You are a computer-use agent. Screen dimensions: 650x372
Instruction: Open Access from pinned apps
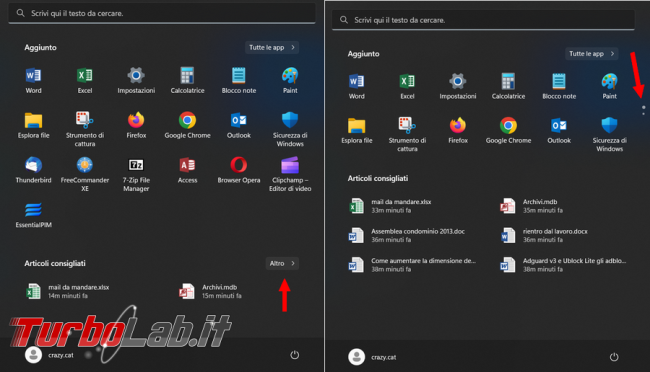[x=187, y=170]
